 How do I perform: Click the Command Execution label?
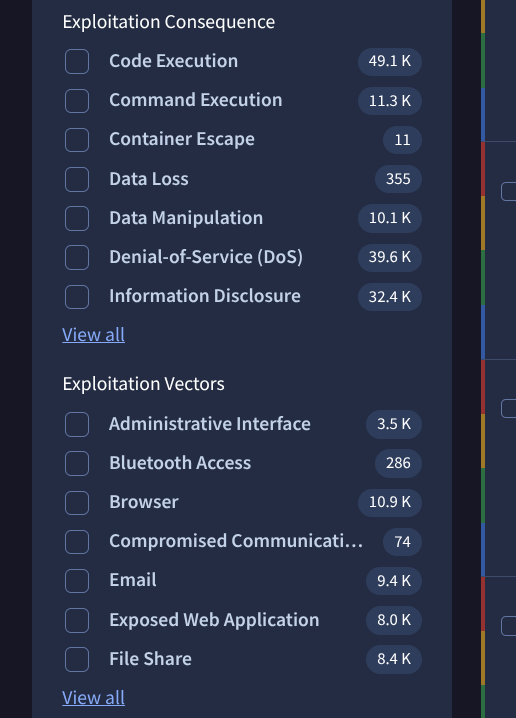[x=196, y=100]
